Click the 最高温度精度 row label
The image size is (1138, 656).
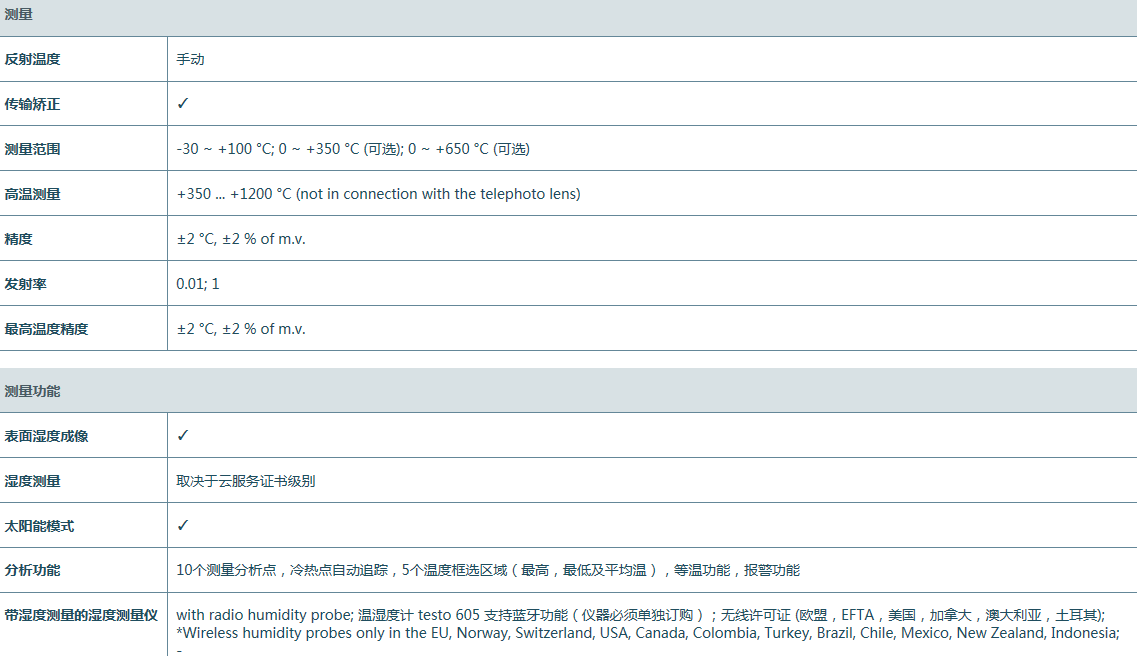46,329
